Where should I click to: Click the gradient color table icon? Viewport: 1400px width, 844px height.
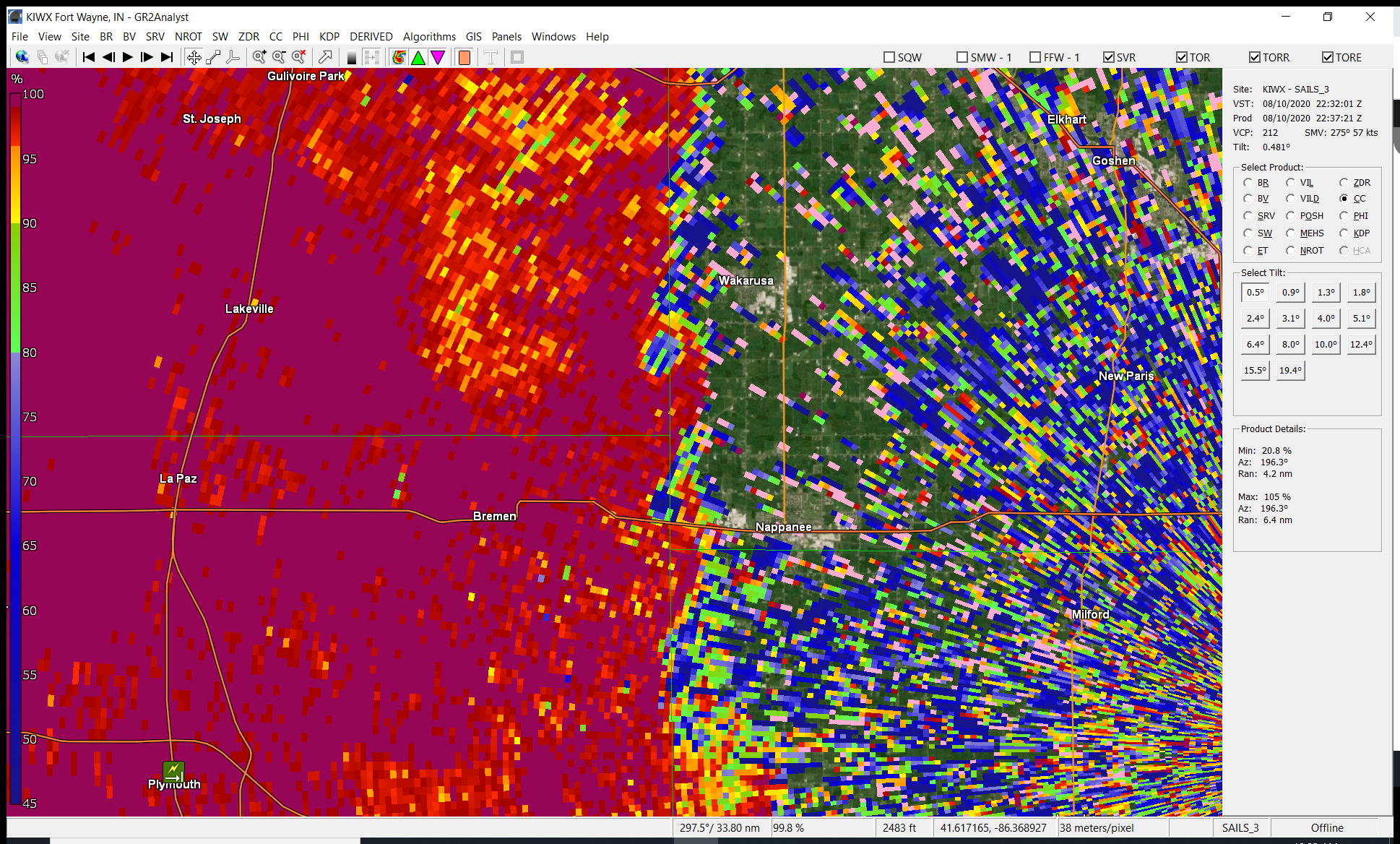pos(352,57)
